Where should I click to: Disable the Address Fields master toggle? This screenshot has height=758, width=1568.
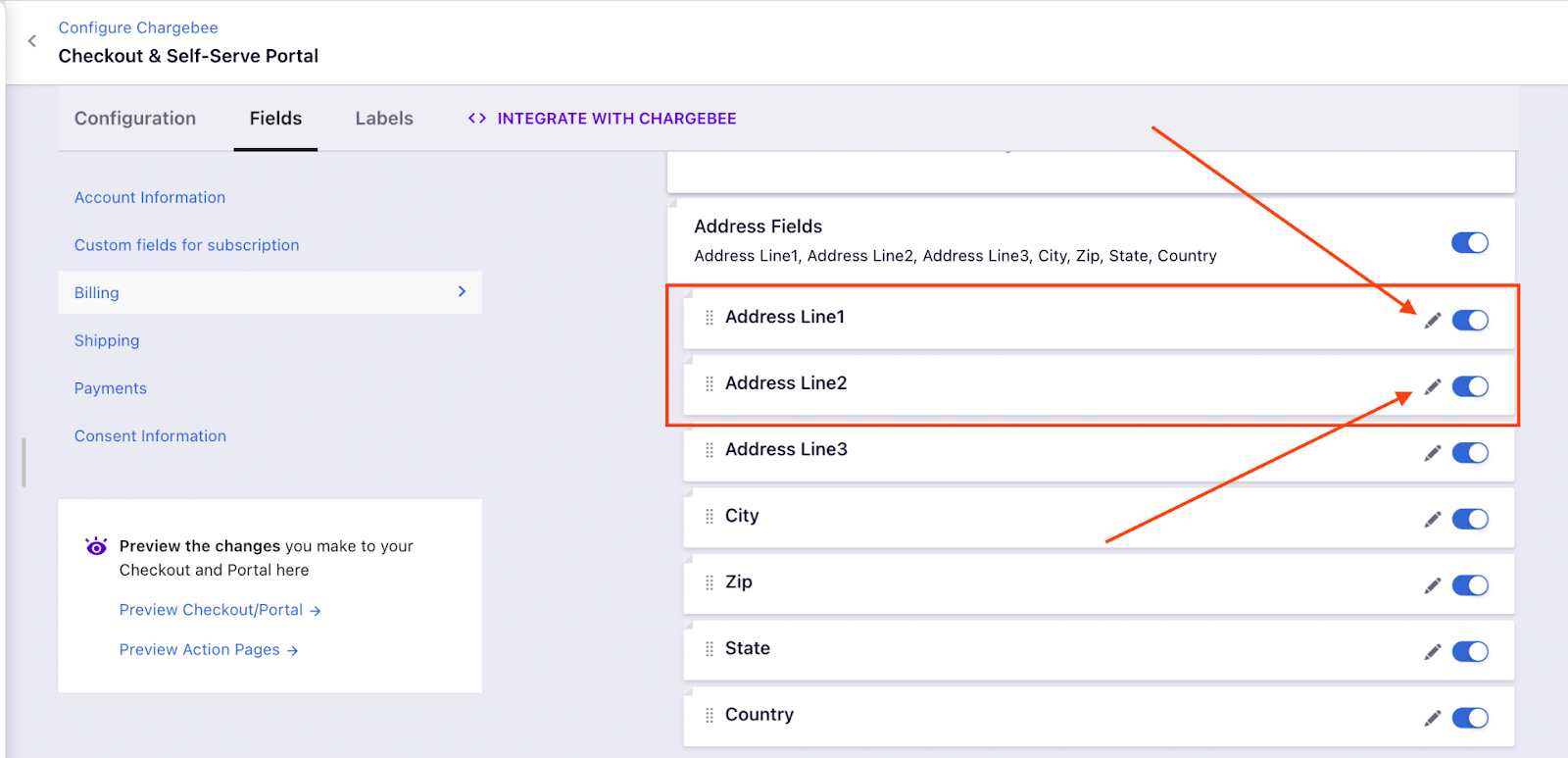pos(1469,243)
